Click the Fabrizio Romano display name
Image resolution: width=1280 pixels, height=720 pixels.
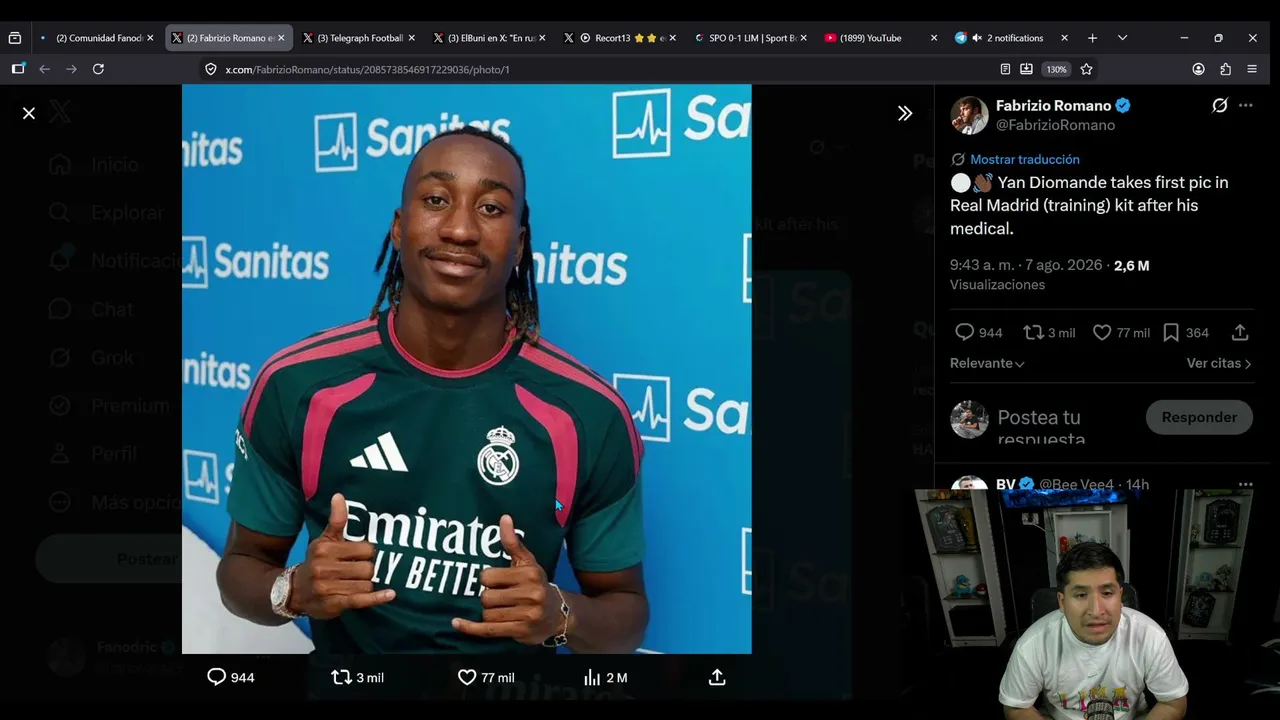click(1053, 105)
